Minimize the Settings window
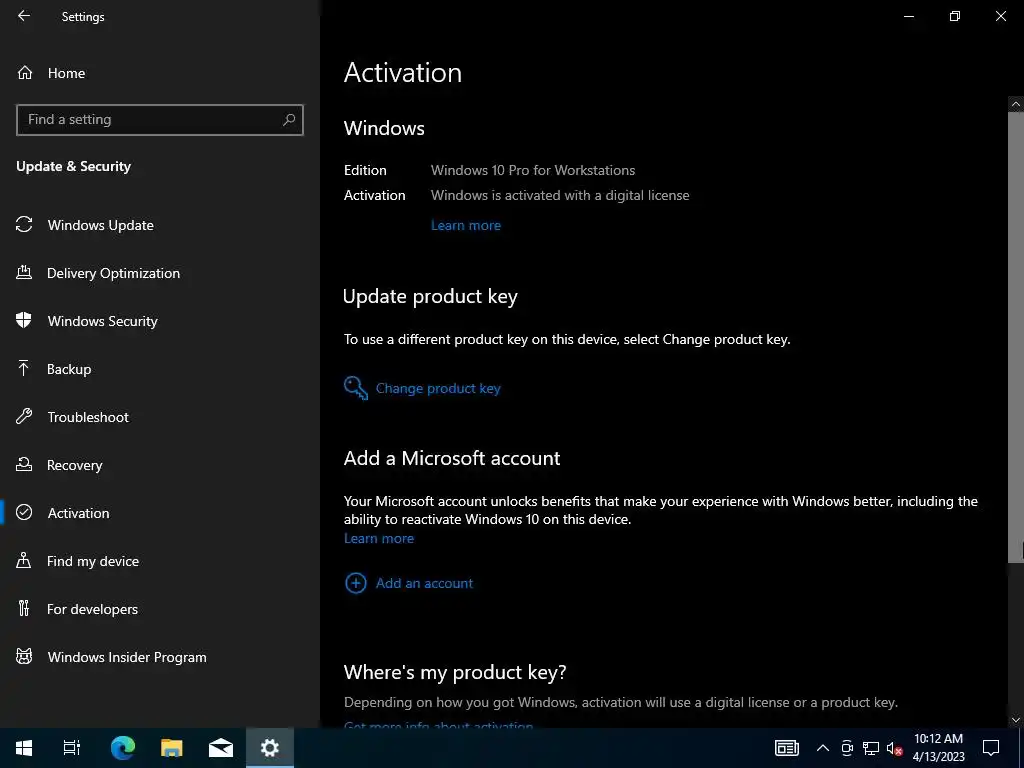The height and width of the screenshot is (768, 1024). point(908,16)
